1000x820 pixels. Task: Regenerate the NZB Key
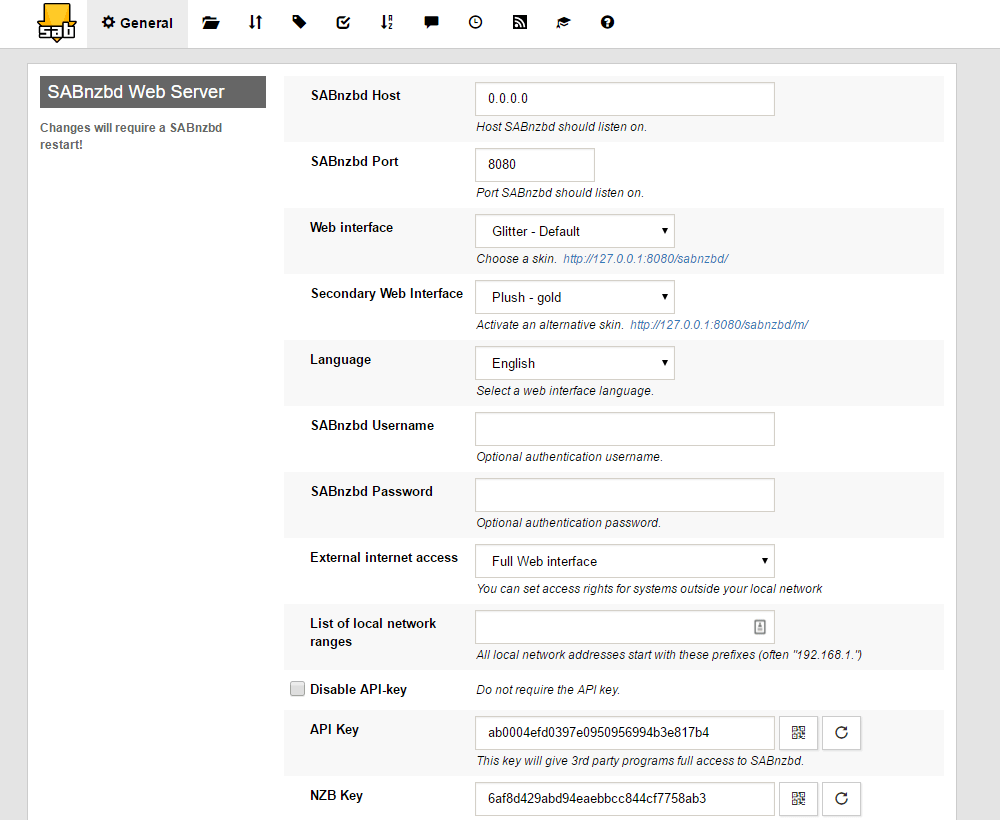841,799
